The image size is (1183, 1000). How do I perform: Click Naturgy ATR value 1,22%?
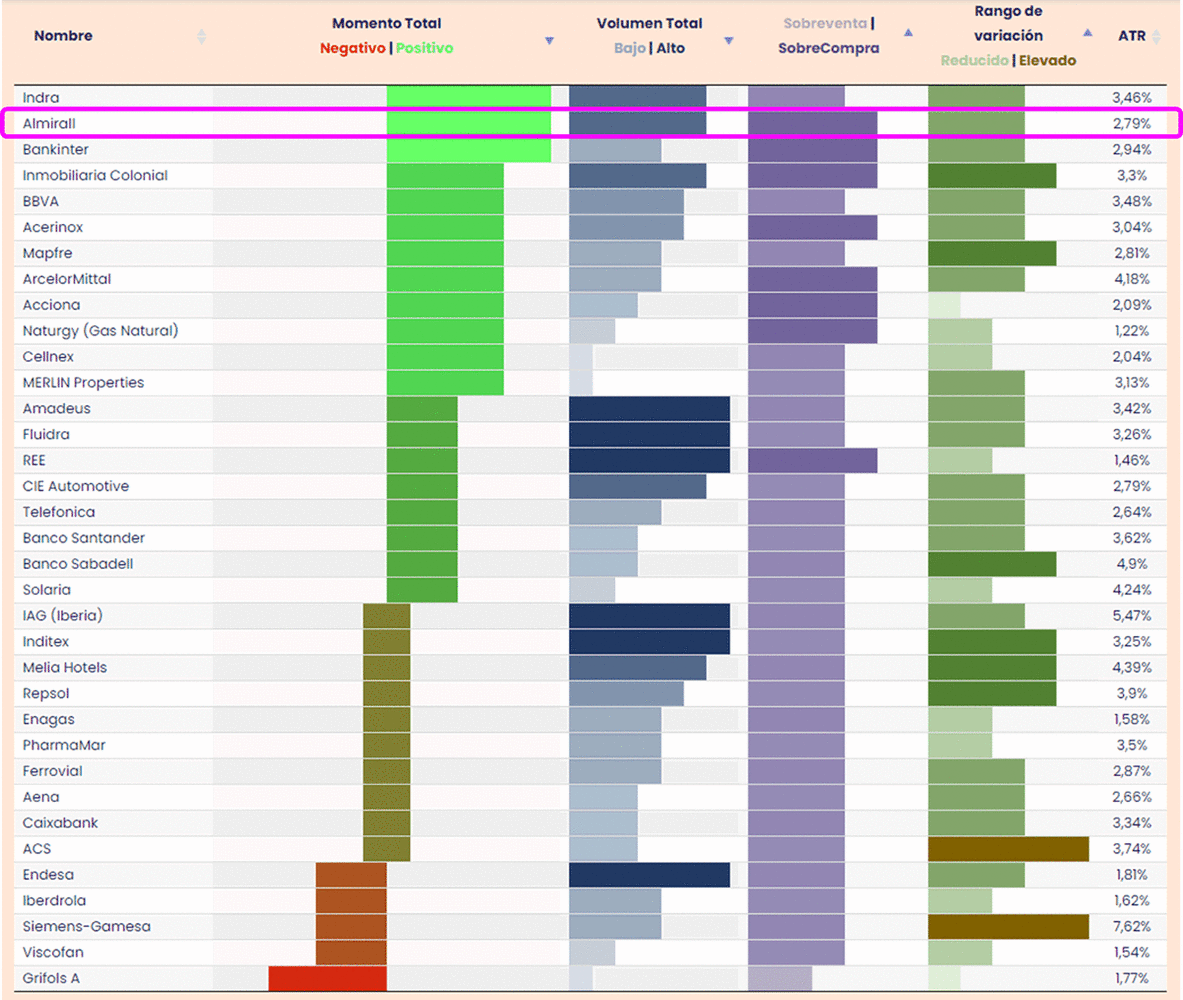click(1131, 331)
